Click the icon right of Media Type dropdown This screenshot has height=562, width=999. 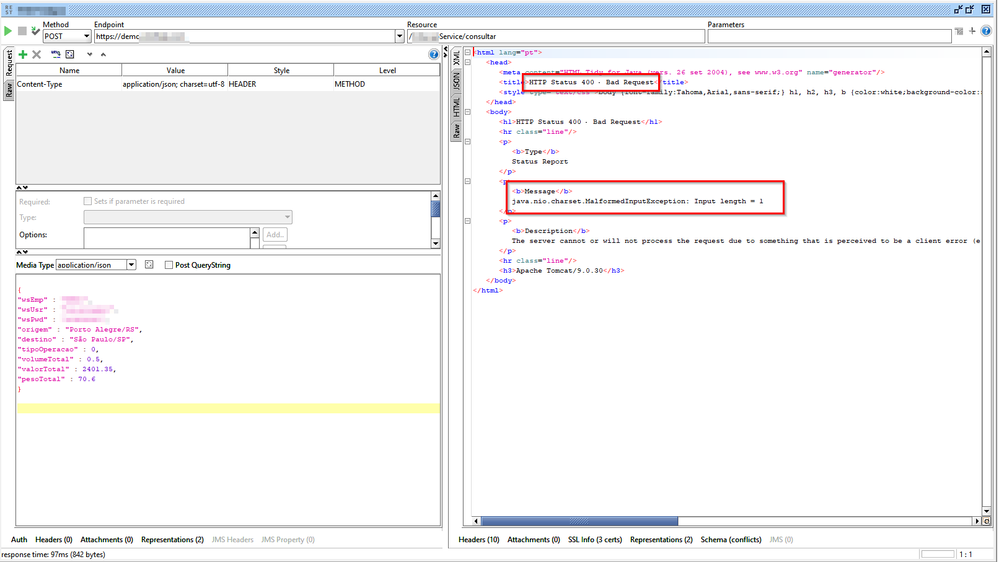point(149,265)
